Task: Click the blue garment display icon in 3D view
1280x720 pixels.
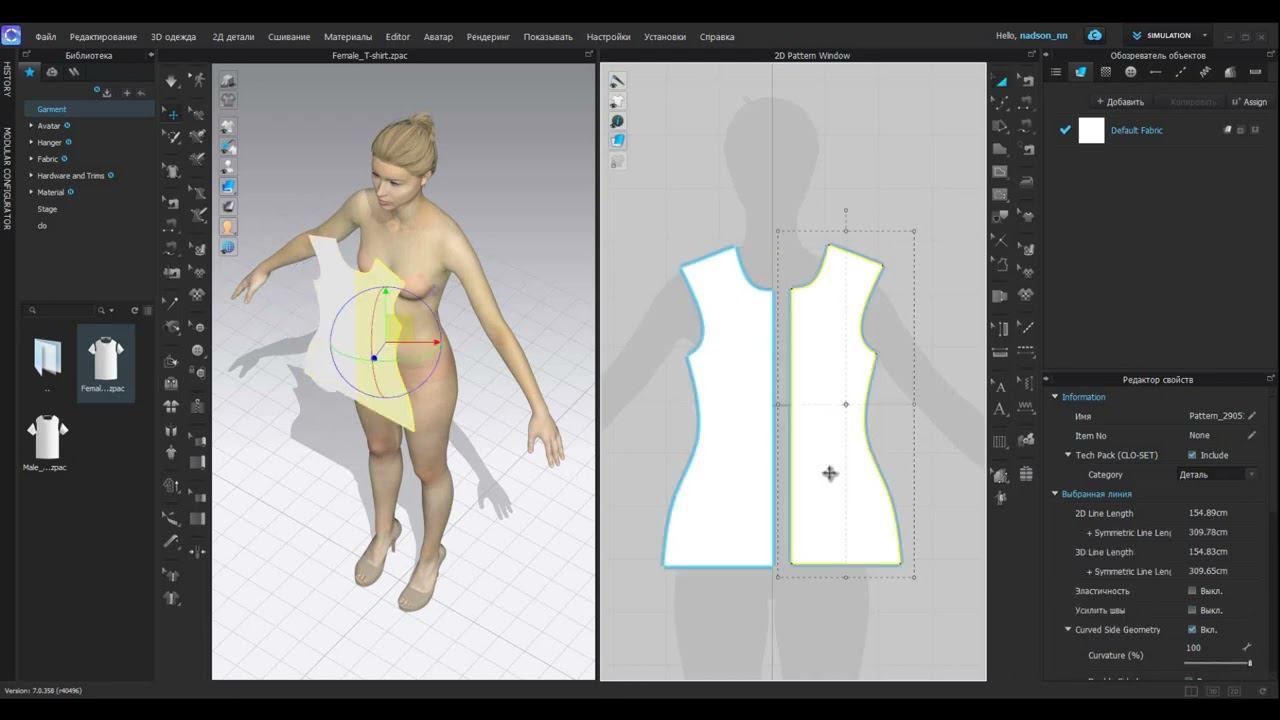Action: 228,186
